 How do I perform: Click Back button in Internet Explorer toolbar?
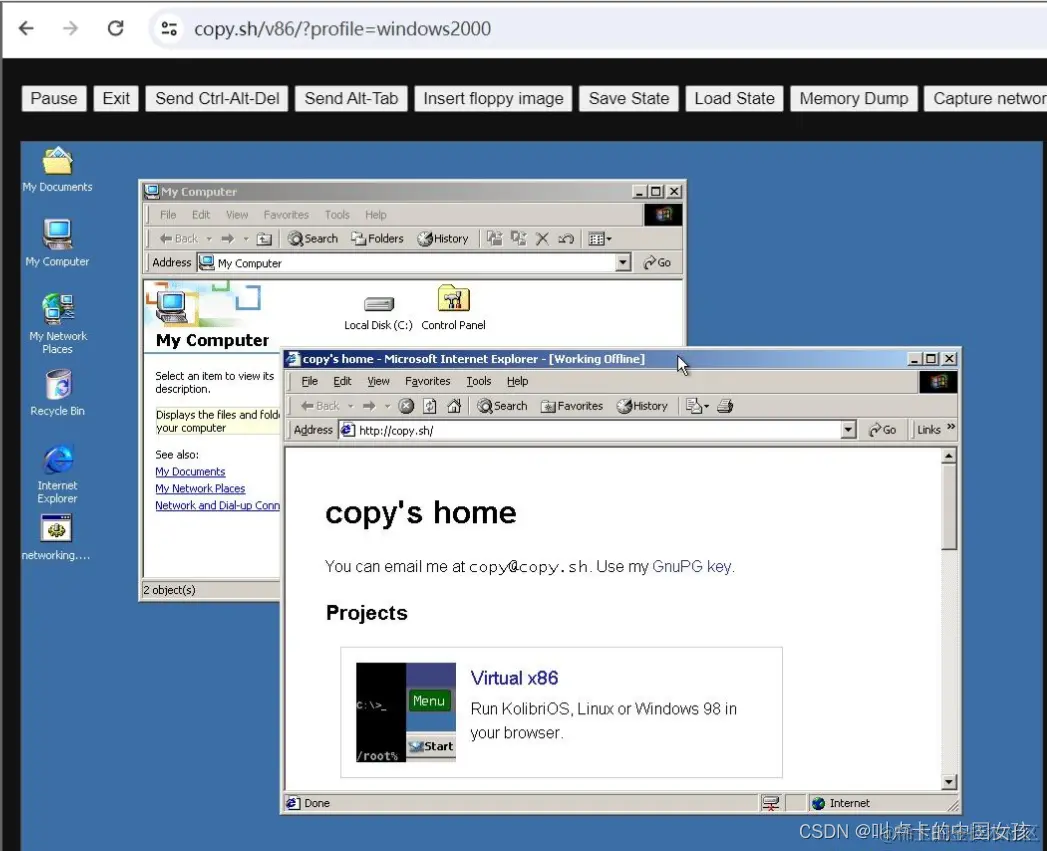tap(320, 406)
